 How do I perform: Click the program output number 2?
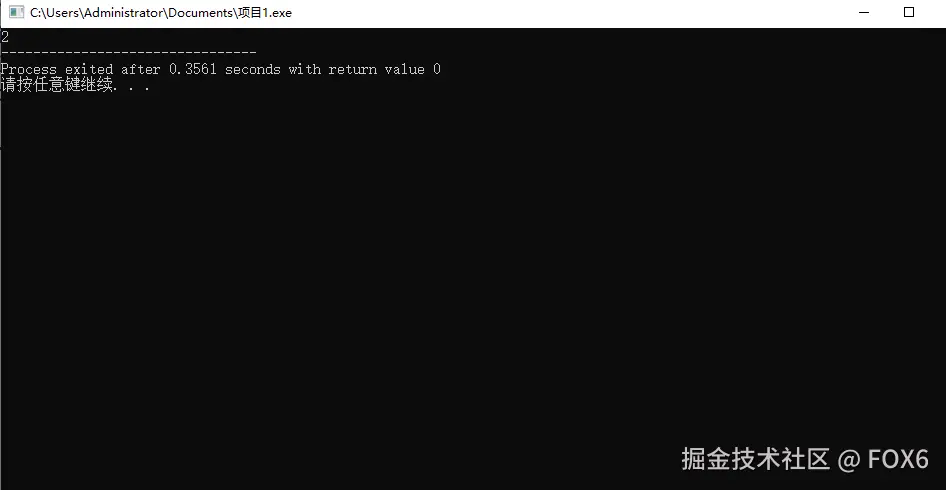coord(5,37)
